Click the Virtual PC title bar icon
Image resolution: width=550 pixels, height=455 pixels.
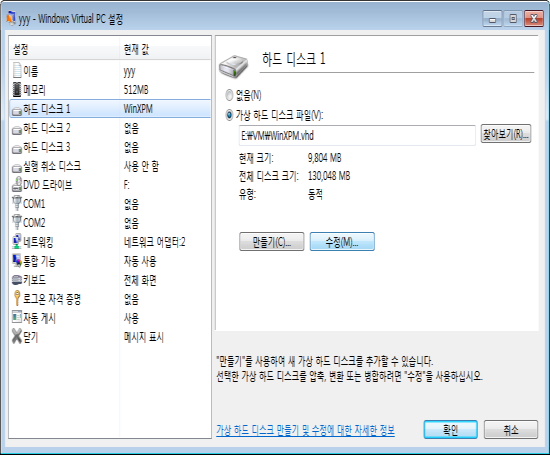[x=11, y=18]
